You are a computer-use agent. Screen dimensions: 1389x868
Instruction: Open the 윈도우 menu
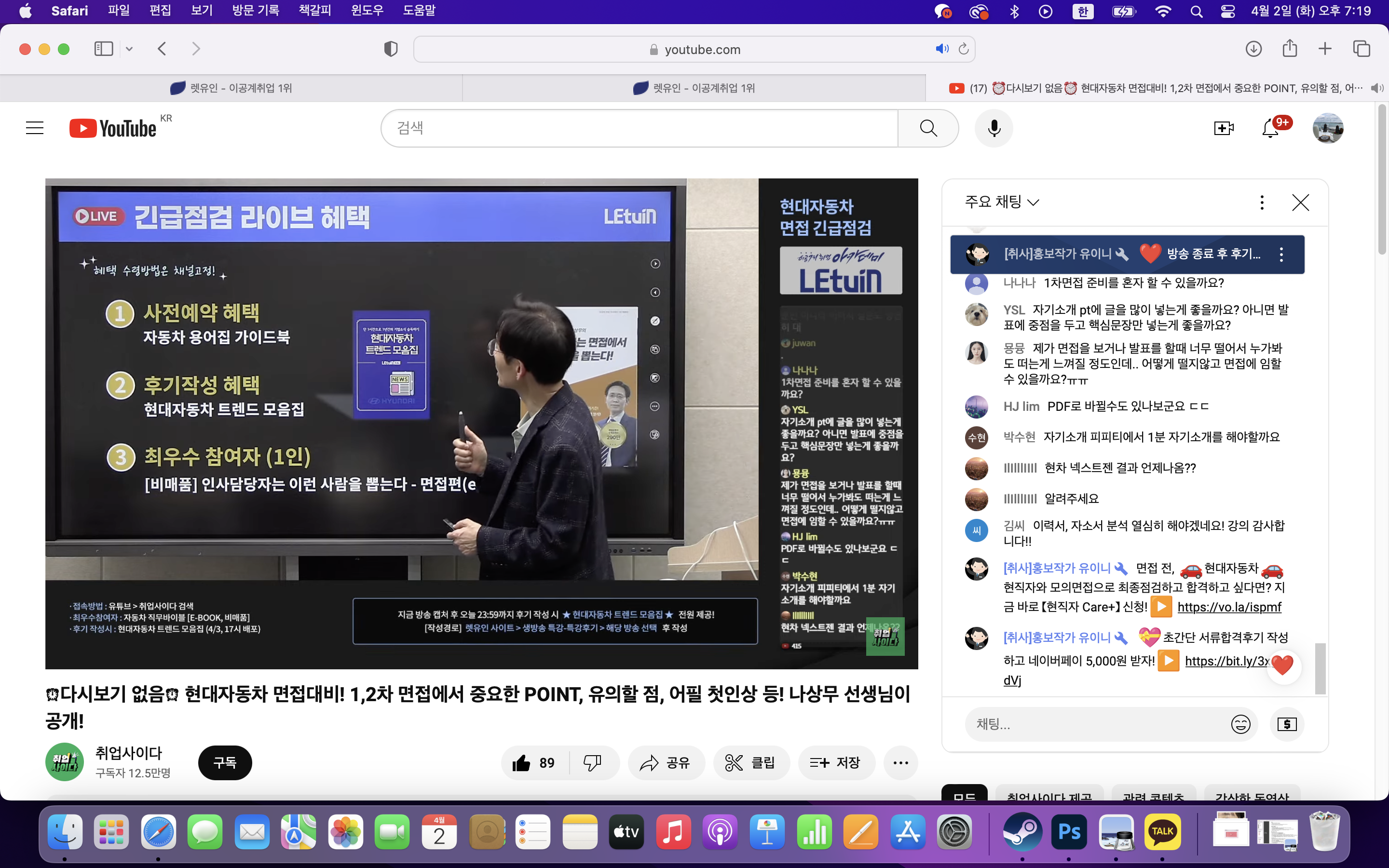pos(368,10)
